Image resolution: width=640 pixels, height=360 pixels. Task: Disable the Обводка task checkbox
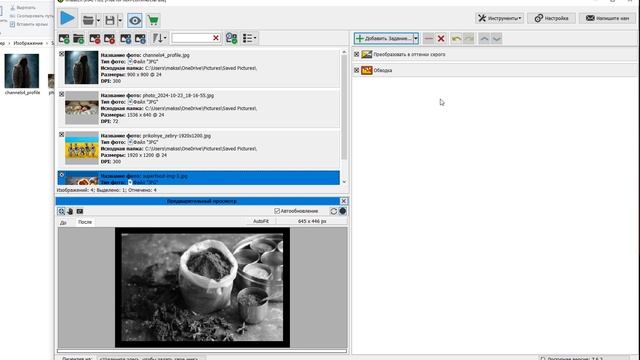point(356,70)
